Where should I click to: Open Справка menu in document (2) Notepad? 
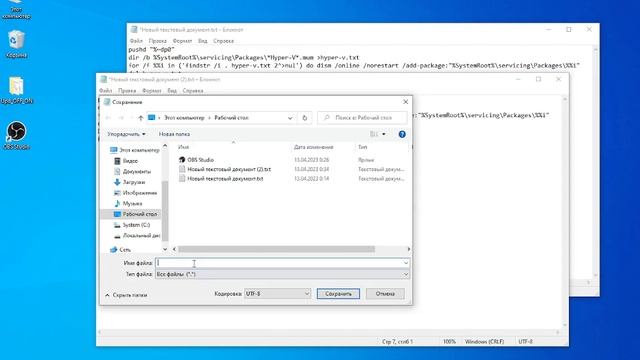(x=193, y=91)
